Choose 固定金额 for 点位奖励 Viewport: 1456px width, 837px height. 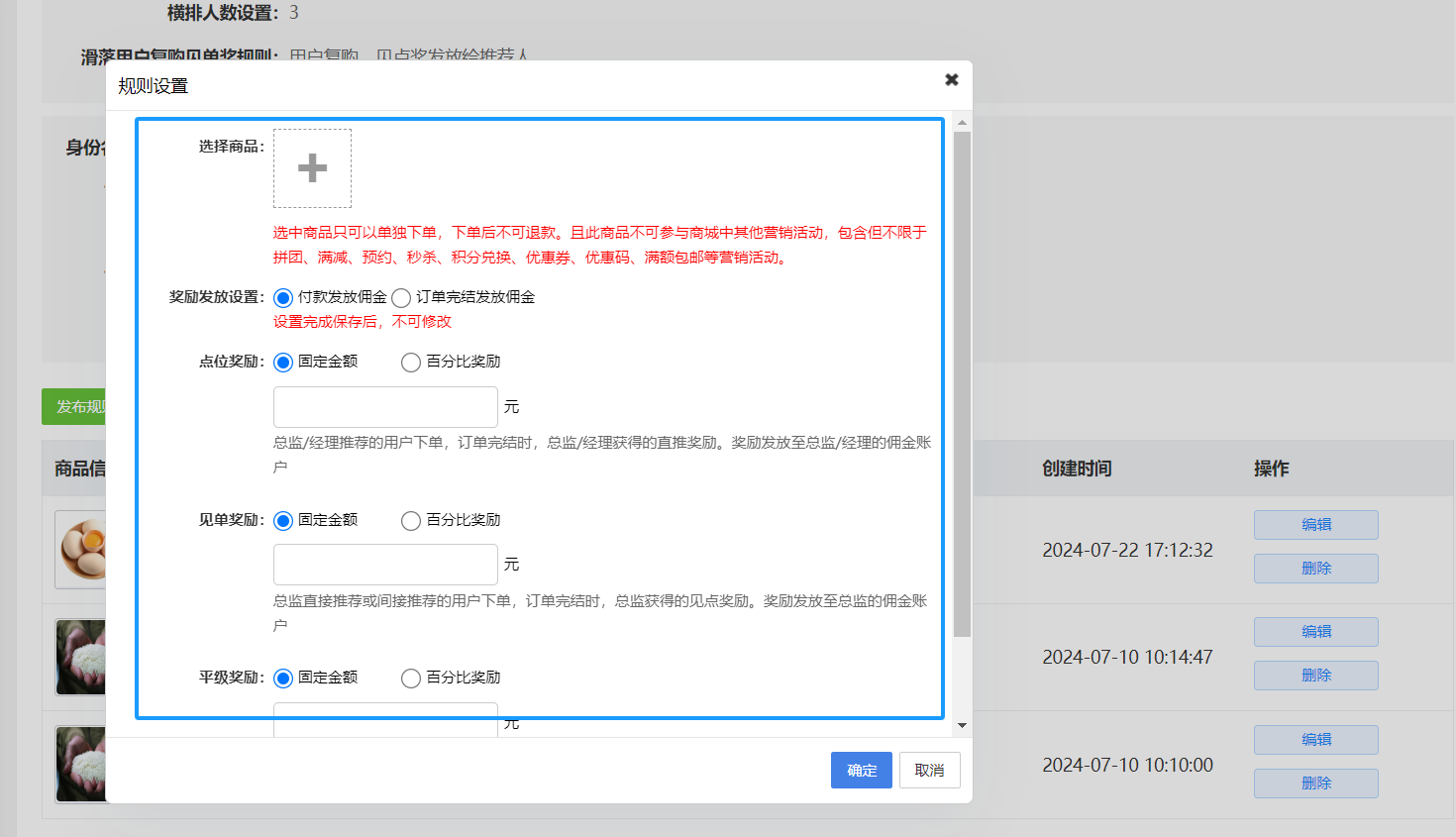tap(283, 363)
